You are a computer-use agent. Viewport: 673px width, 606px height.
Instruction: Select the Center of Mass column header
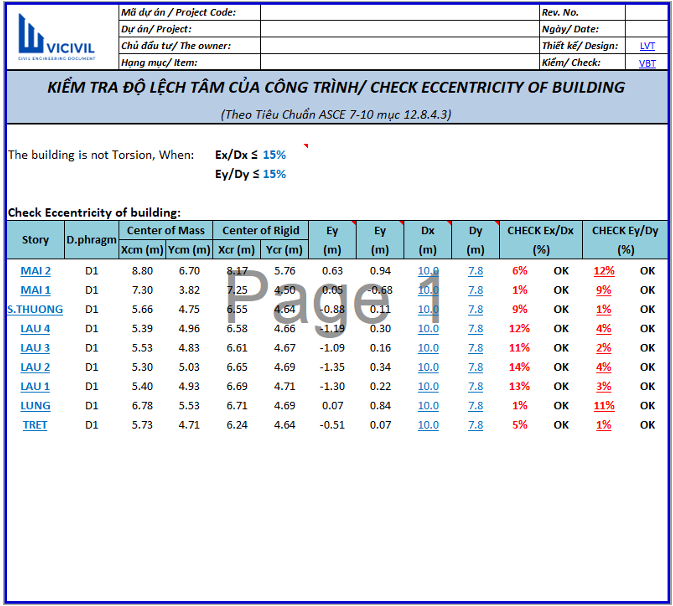pos(165,231)
